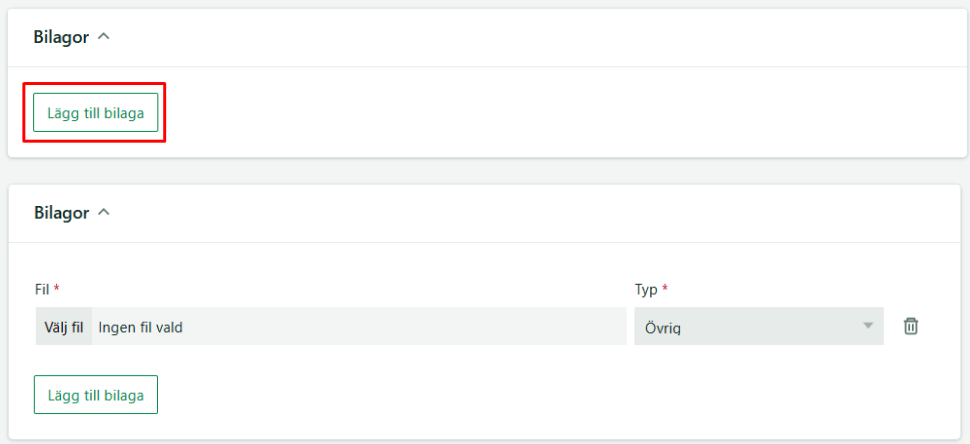The image size is (970, 444).
Task: Select the Övrig text in type selector
Action: coord(663,327)
